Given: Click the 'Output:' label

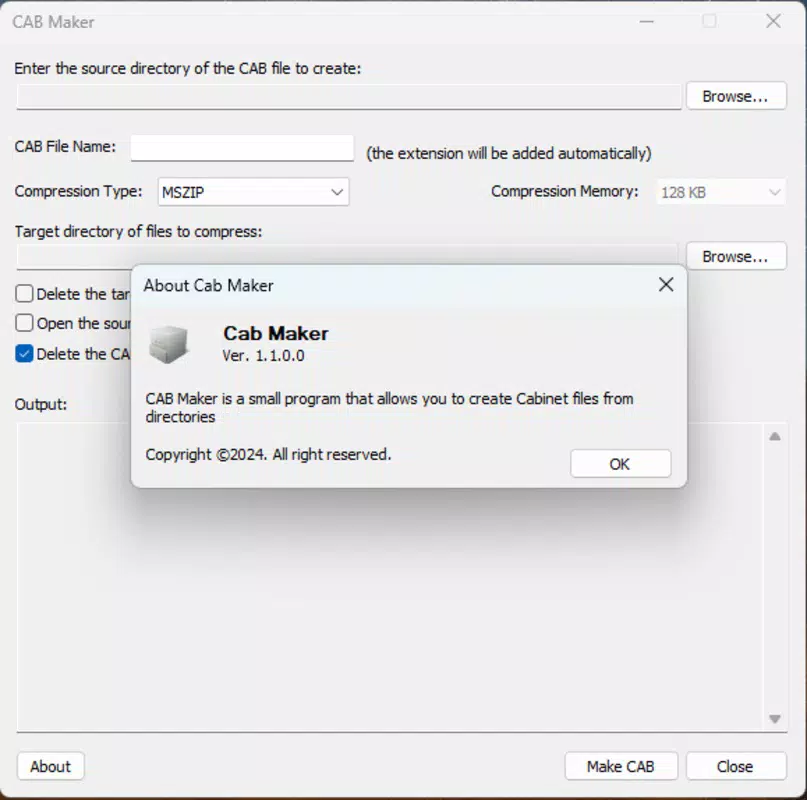Looking at the screenshot, I should coord(41,405).
